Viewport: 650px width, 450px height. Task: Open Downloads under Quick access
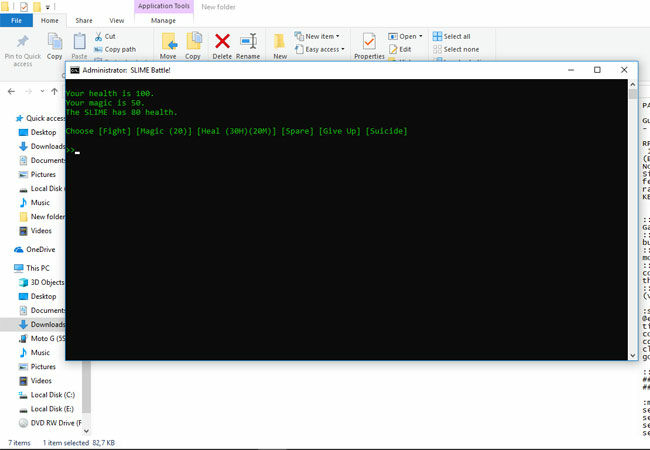(42, 146)
